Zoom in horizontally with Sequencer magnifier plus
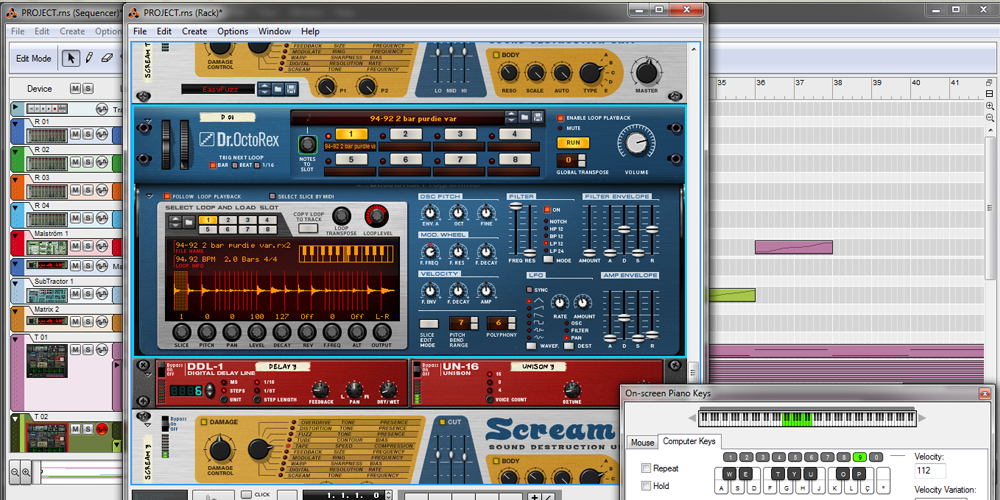The image size is (1000, 500). coord(26,472)
